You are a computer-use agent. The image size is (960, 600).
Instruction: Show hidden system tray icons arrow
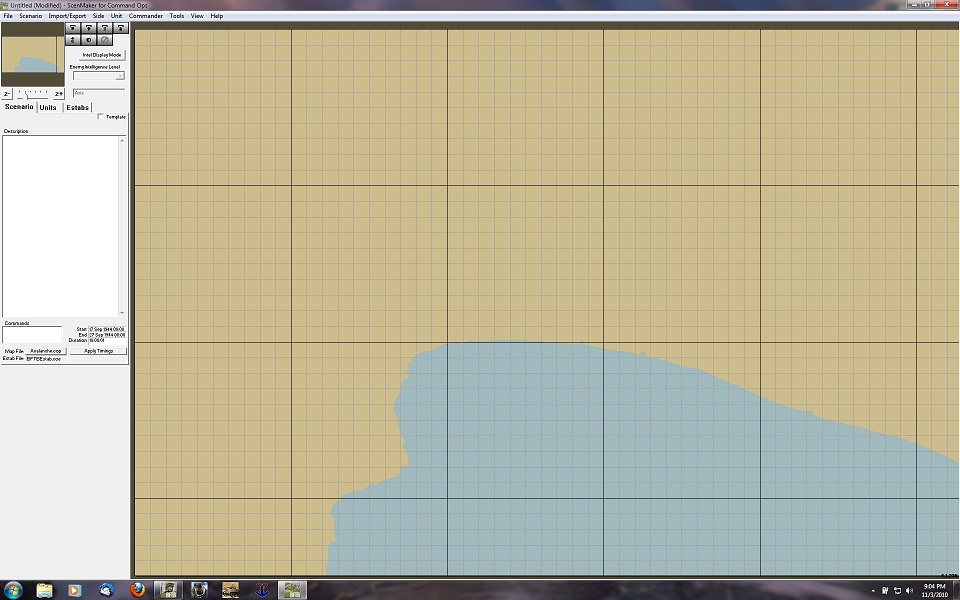tap(873, 591)
